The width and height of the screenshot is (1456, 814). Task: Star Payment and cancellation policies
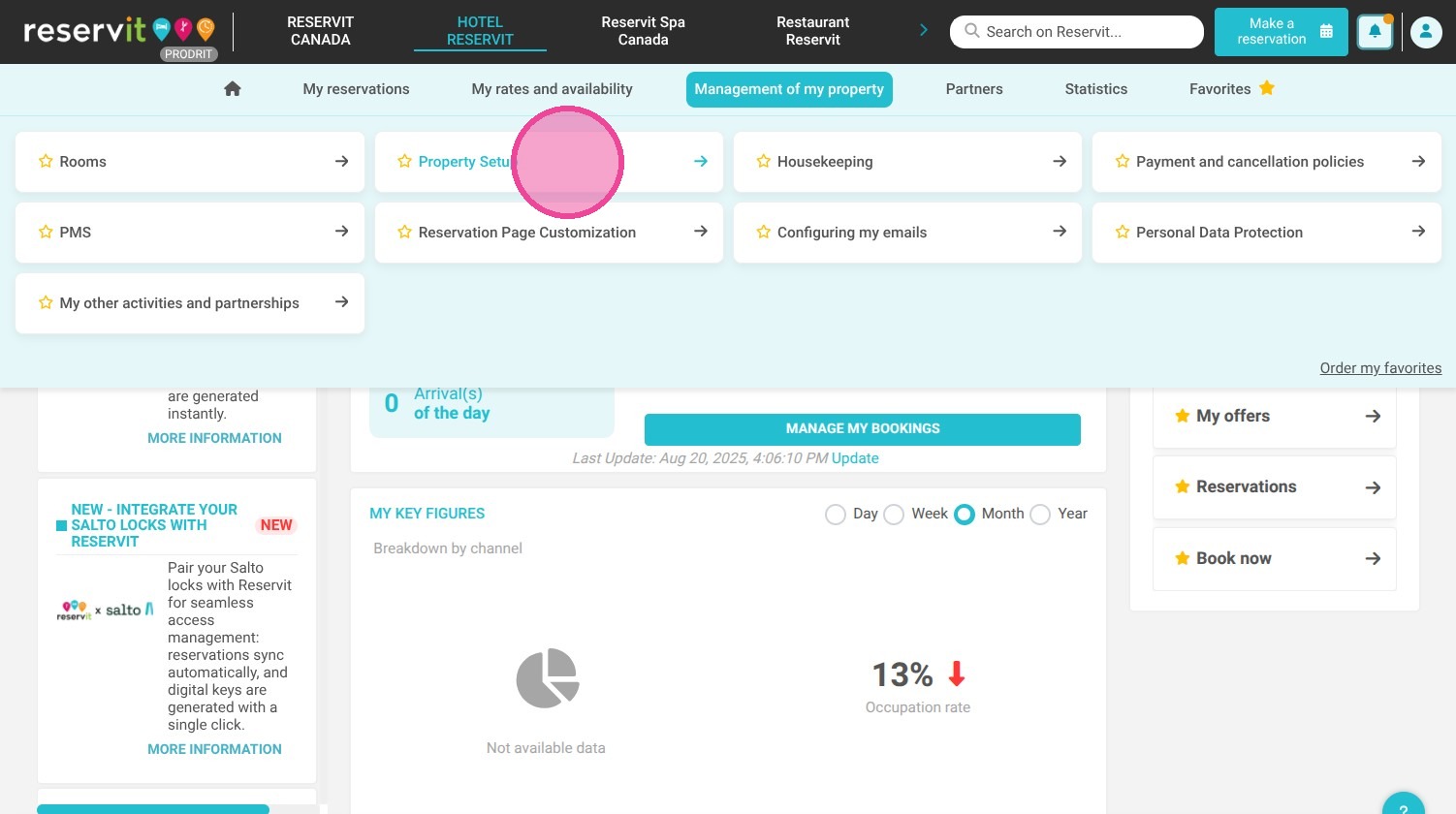(x=1122, y=162)
